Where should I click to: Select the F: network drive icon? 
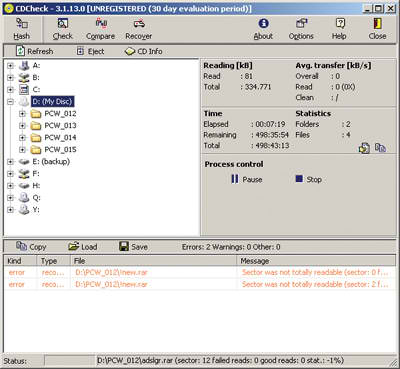pyautogui.click(x=24, y=174)
